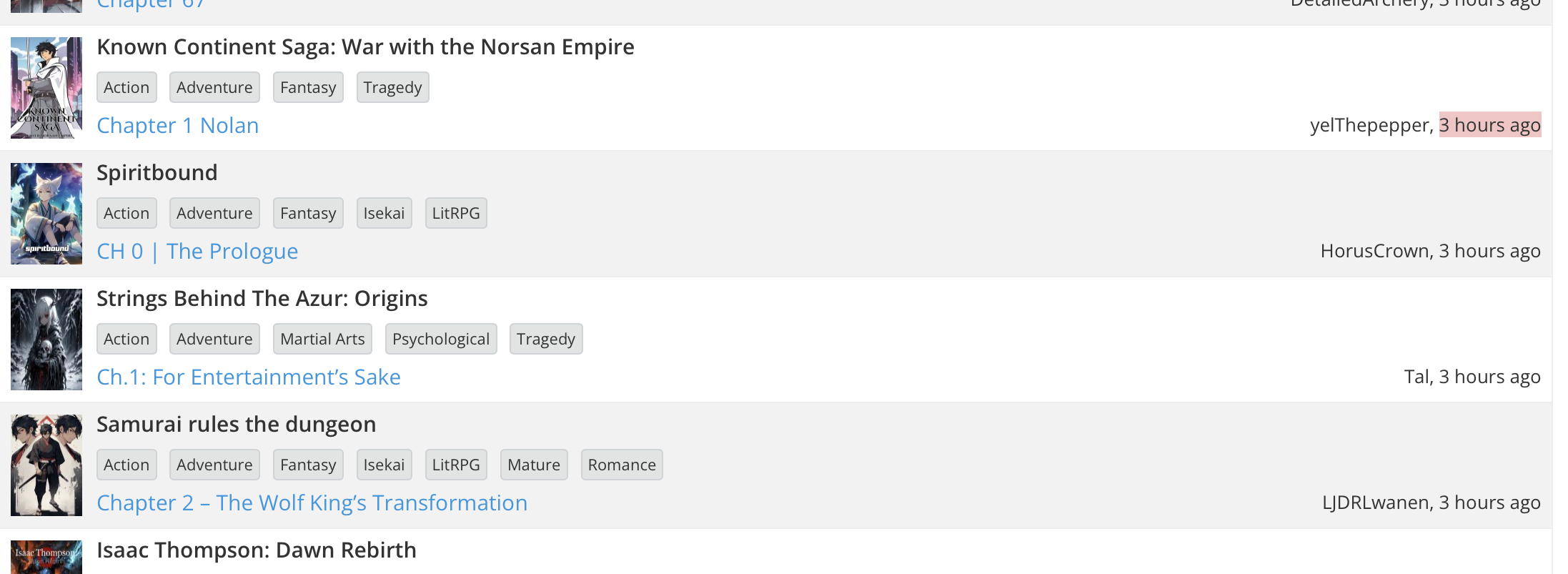
Task: Open Isaac Thompson: Dawn Rebirth cover thumbnail
Action: click(46, 558)
